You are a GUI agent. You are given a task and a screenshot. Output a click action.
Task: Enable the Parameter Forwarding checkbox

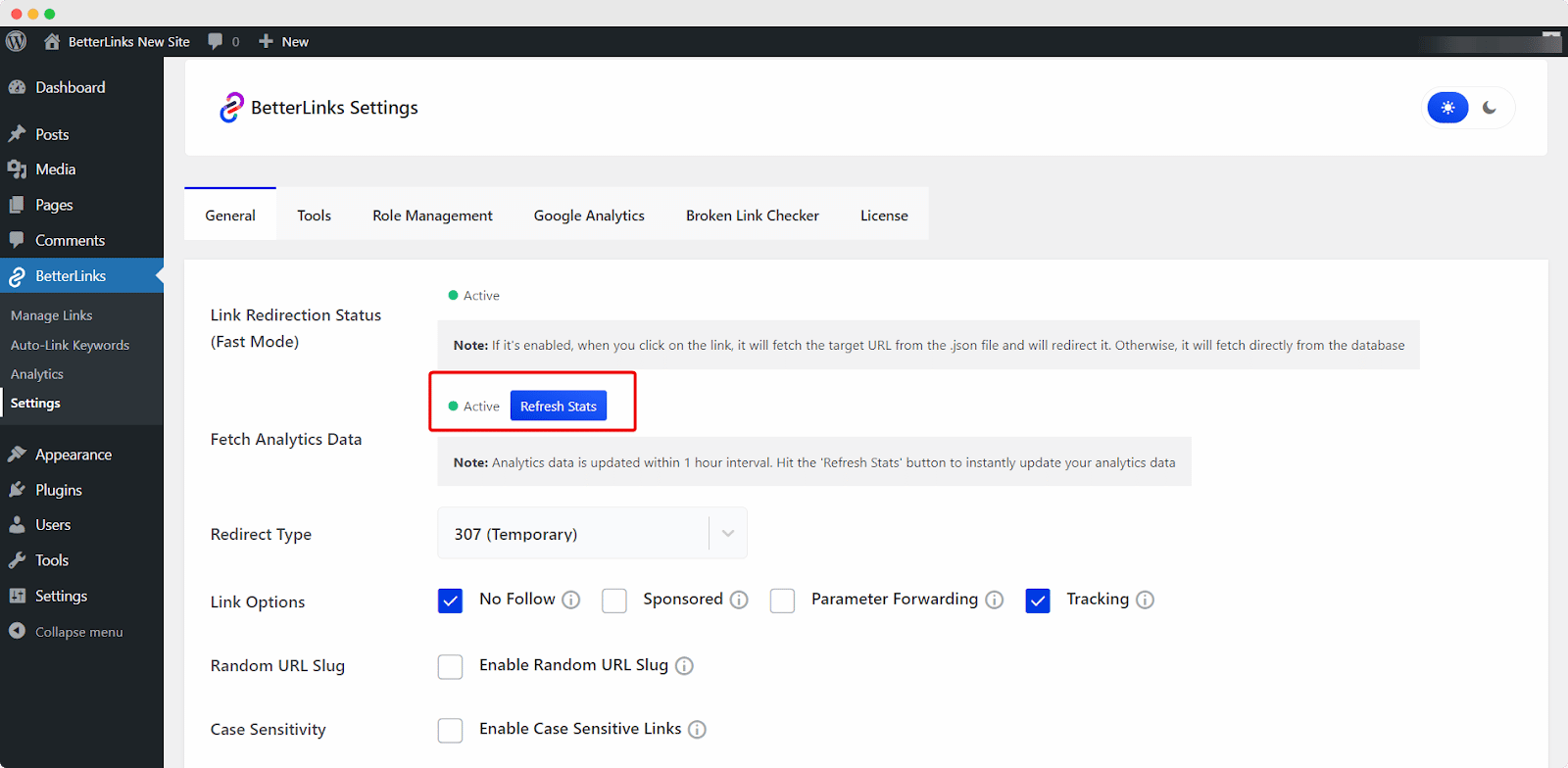(782, 600)
